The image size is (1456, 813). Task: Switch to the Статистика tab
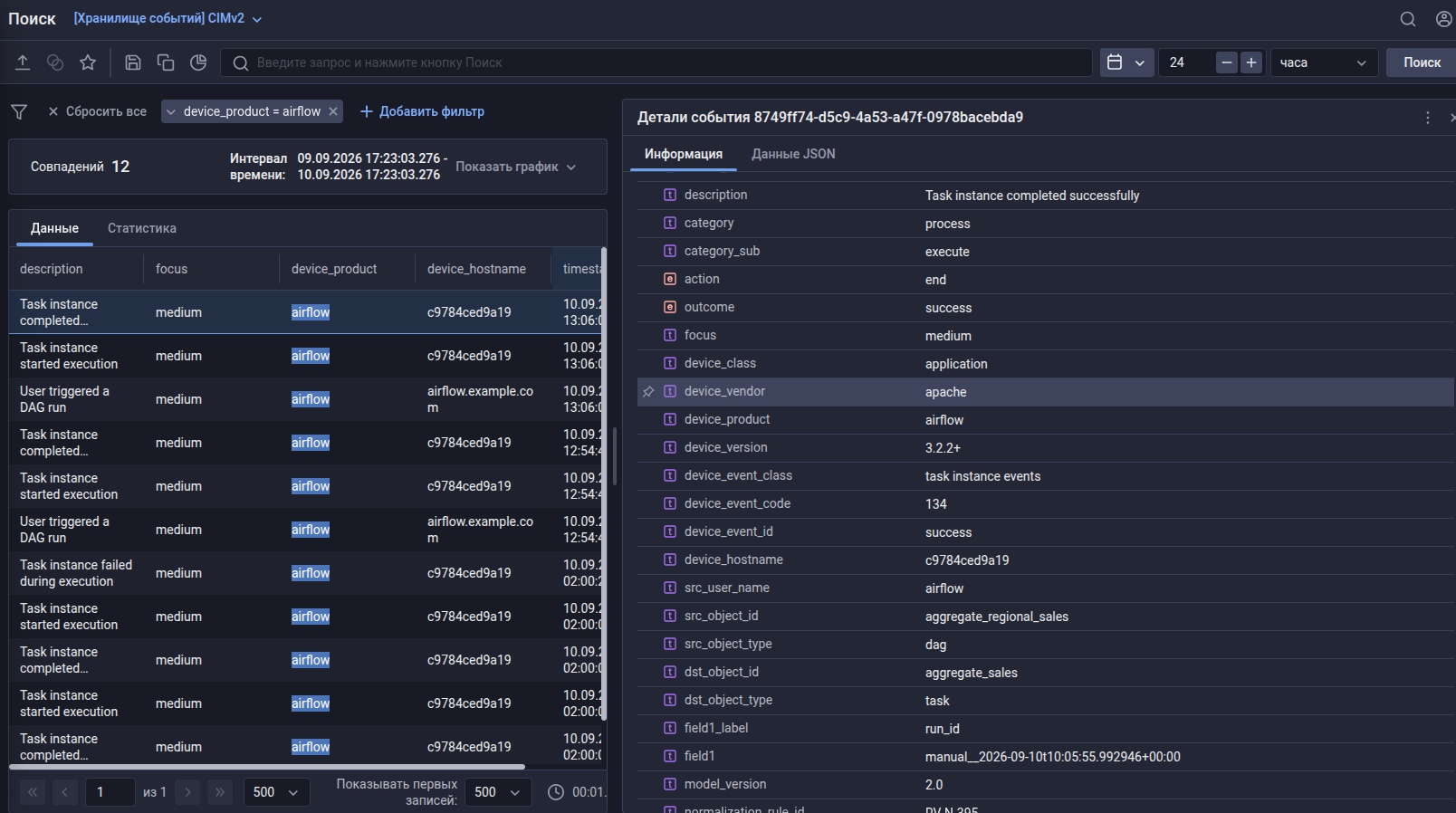(142, 228)
